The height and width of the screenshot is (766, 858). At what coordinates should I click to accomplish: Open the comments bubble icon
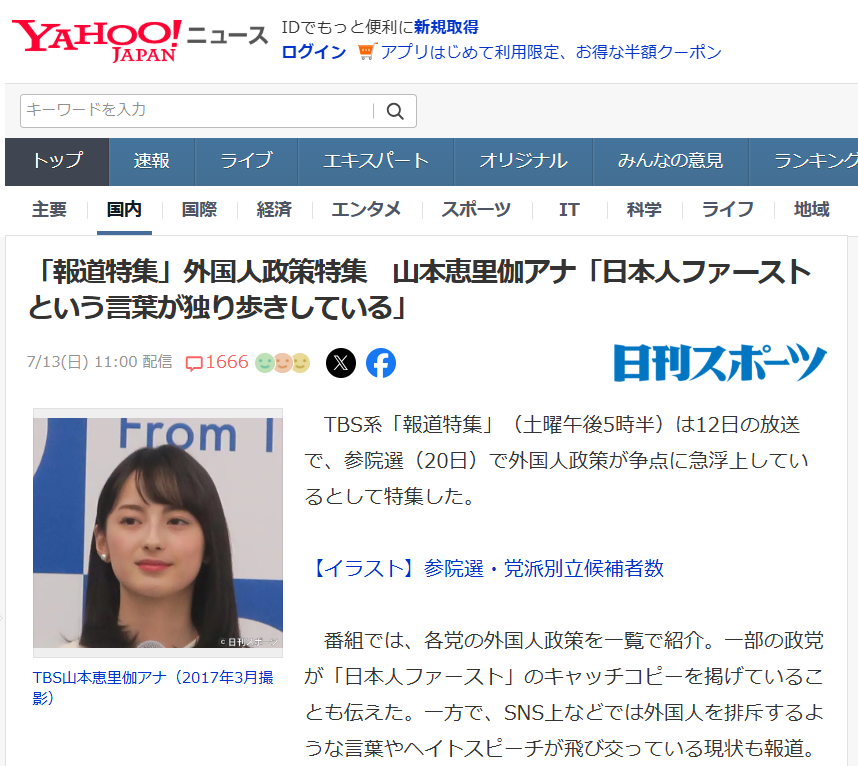194,363
